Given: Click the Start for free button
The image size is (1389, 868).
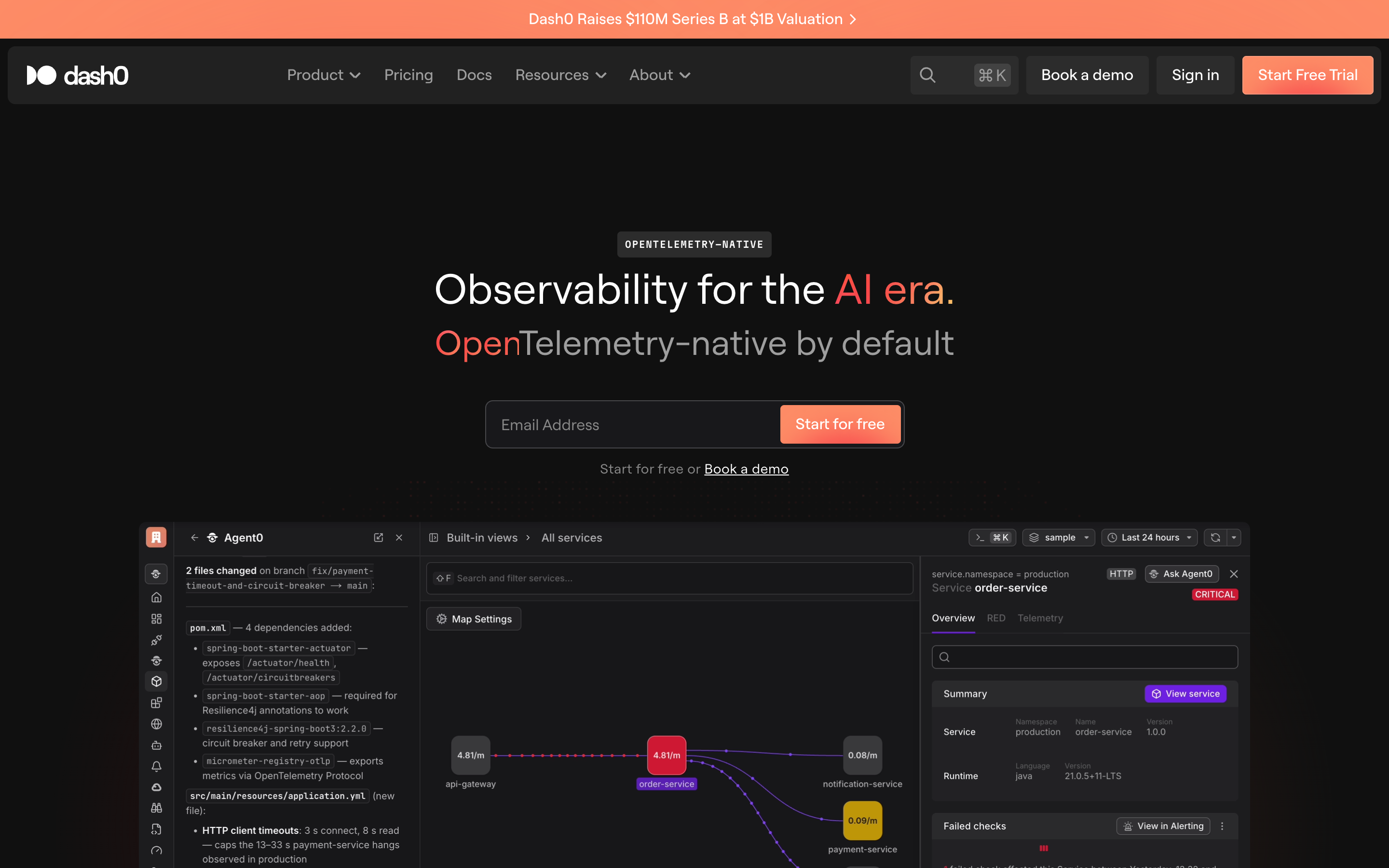Looking at the screenshot, I should (840, 424).
